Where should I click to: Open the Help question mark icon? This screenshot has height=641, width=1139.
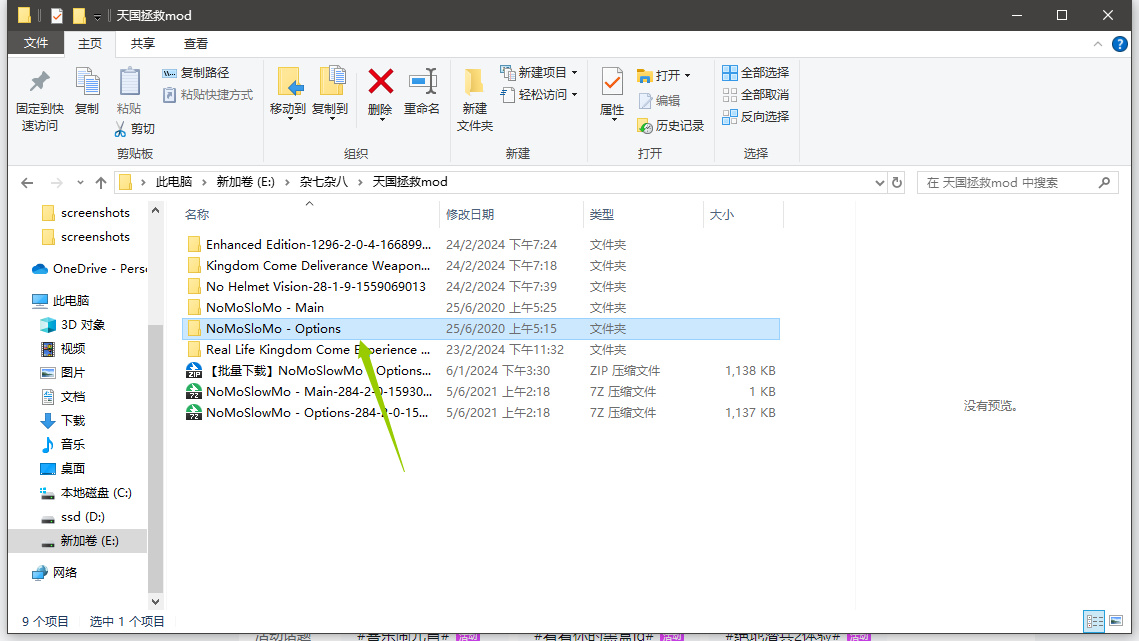click(x=1119, y=44)
